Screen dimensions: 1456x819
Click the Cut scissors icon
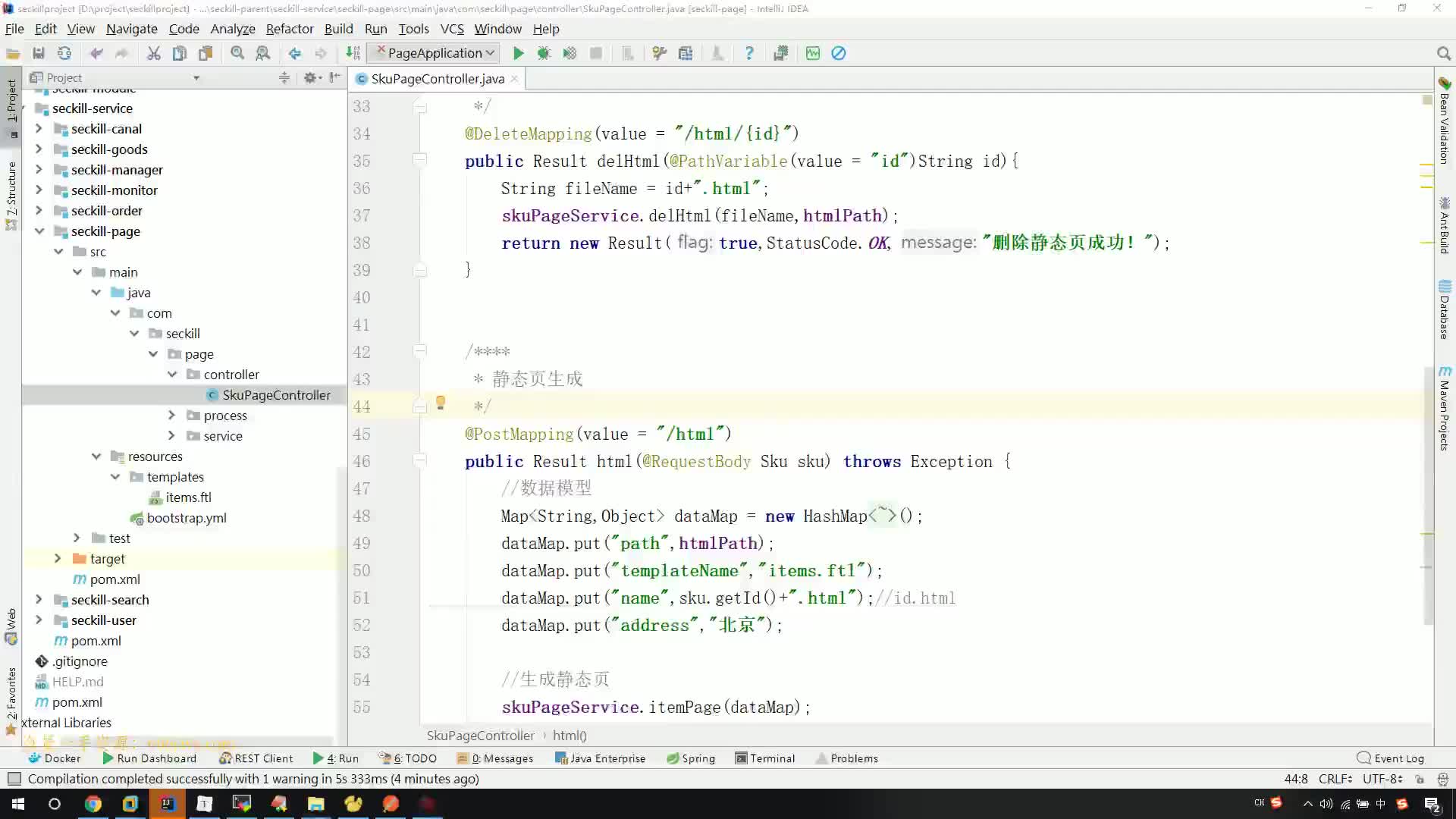pos(154,53)
